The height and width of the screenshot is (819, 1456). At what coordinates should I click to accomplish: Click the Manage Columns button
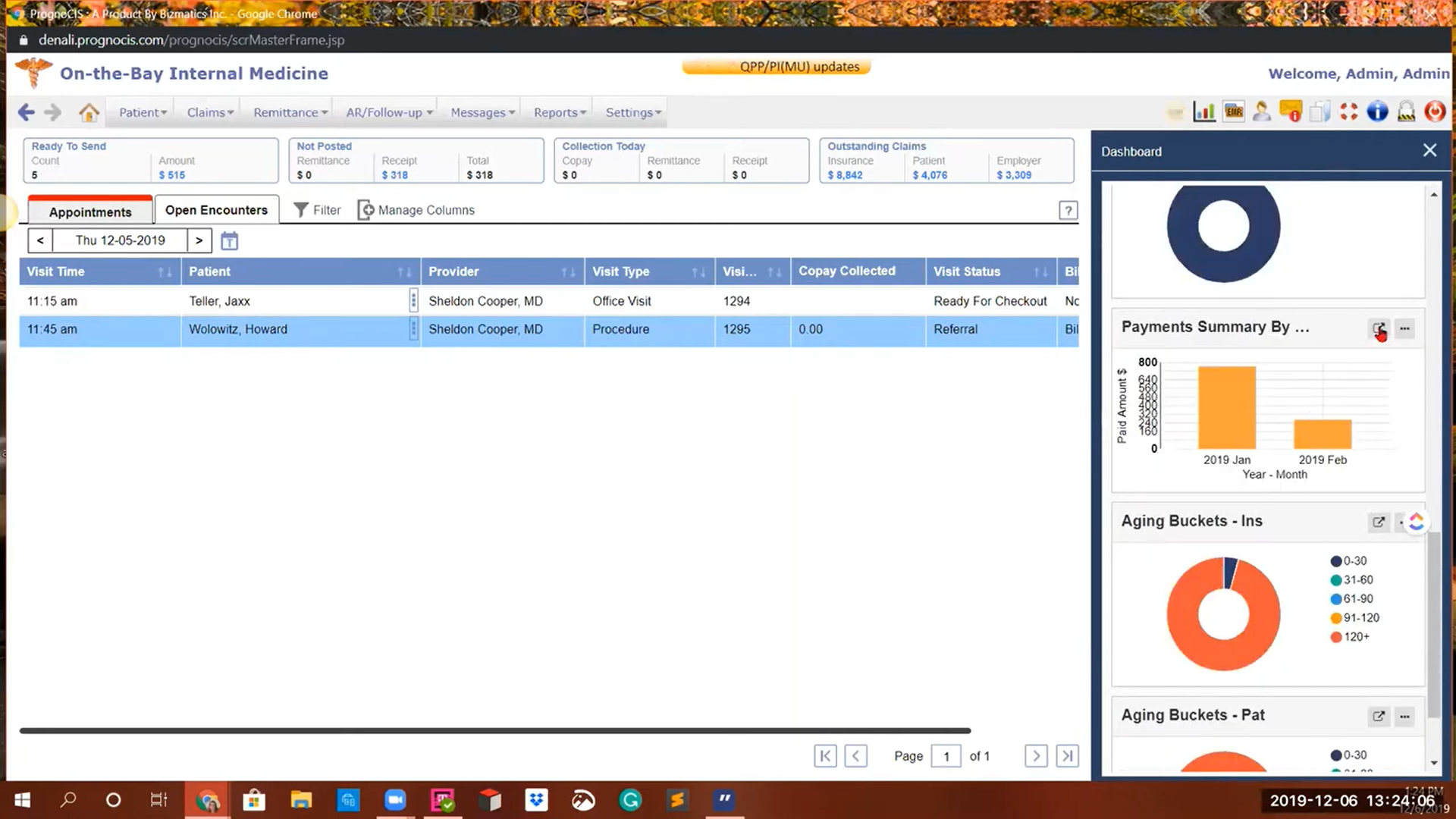pos(416,210)
